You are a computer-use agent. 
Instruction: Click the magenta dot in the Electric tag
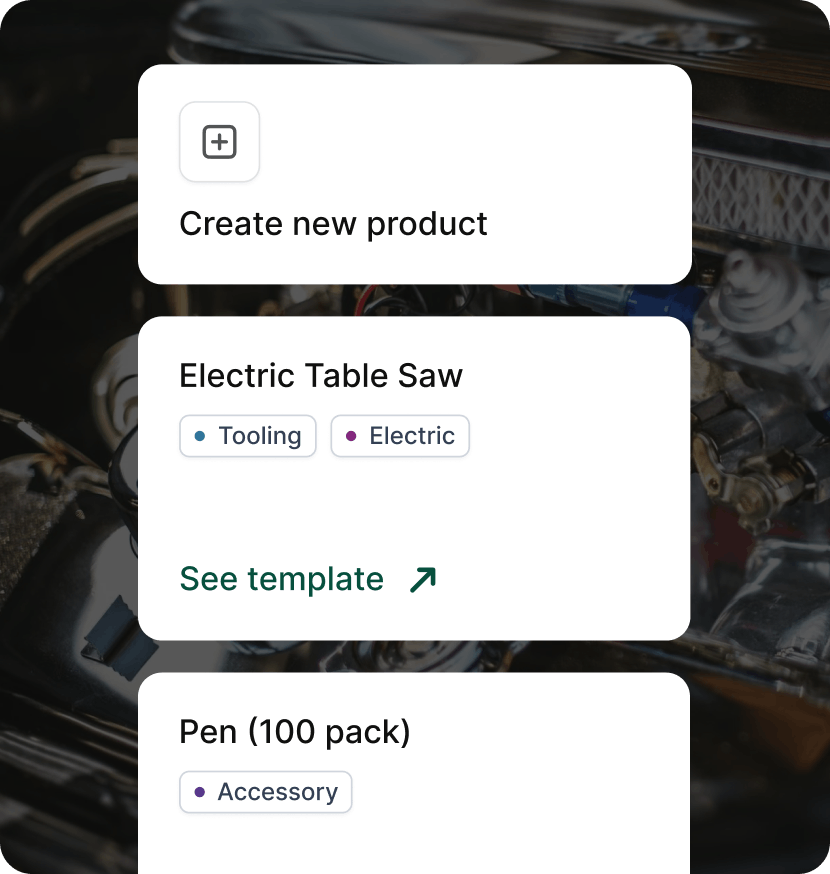[351, 436]
